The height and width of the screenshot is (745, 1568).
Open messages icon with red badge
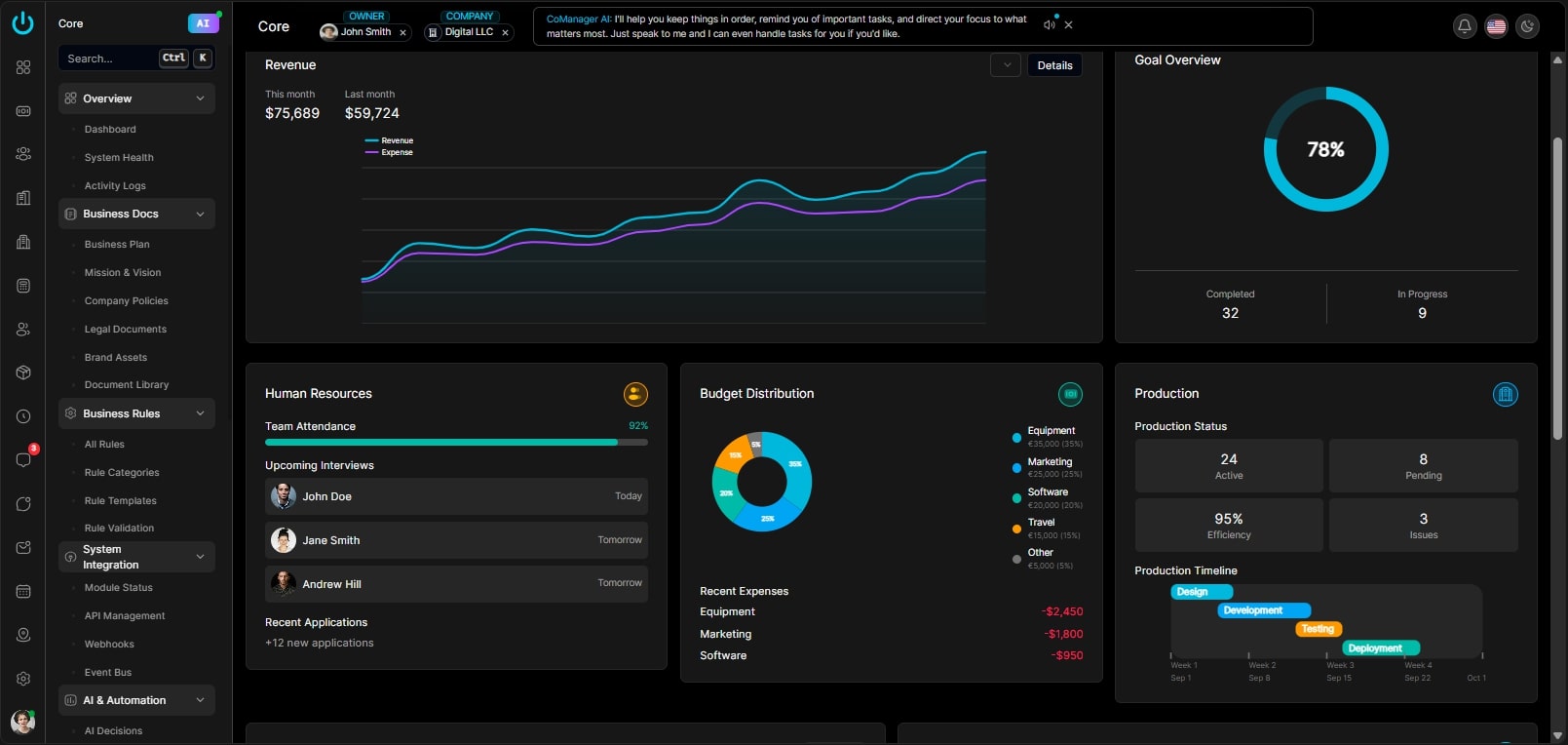[23, 459]
